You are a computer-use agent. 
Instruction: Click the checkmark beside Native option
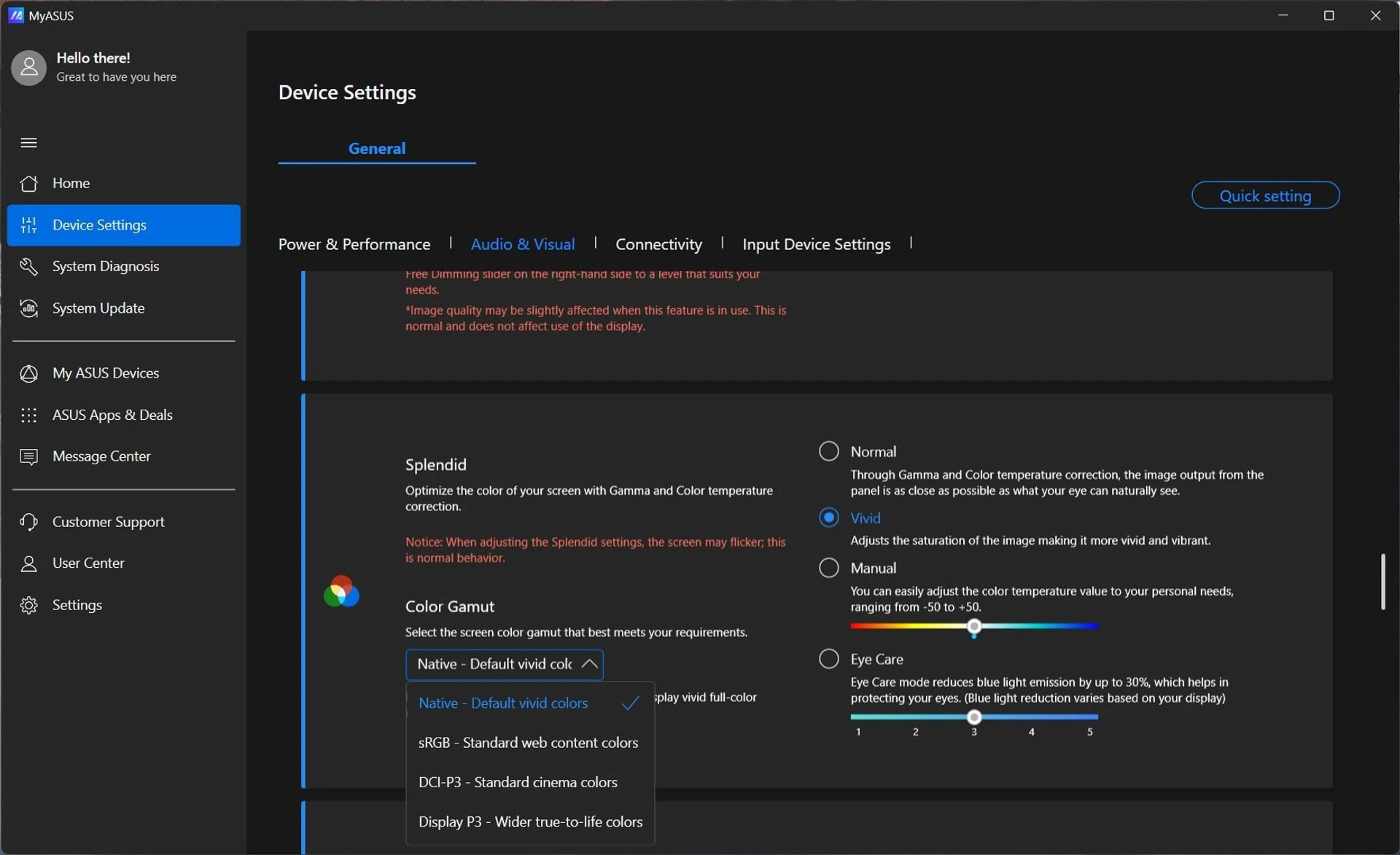(631, 703)
